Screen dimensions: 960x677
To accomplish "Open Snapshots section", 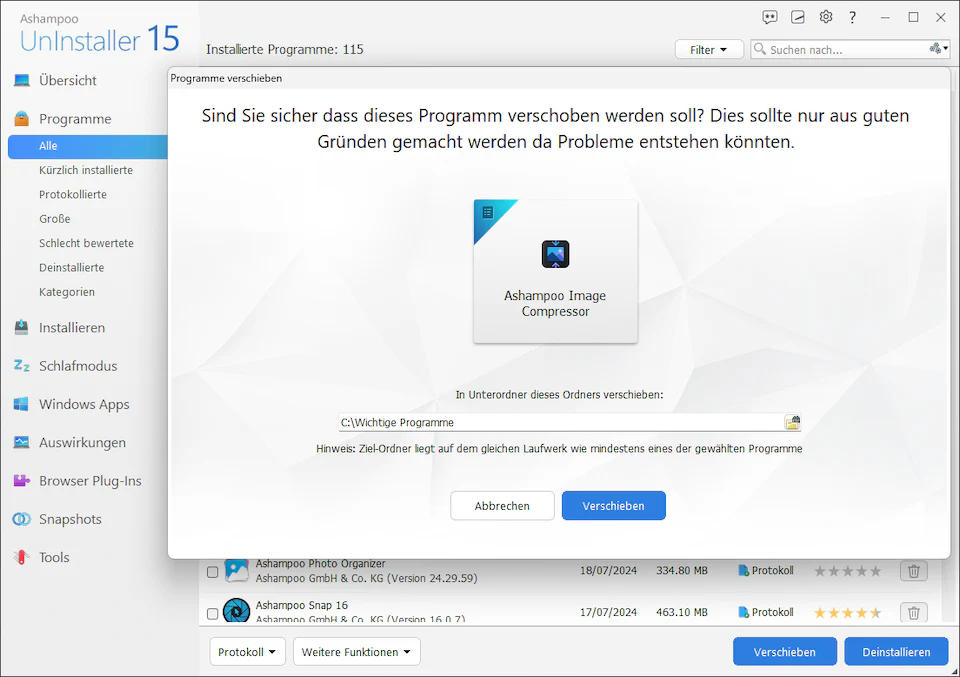I will 70,519.
